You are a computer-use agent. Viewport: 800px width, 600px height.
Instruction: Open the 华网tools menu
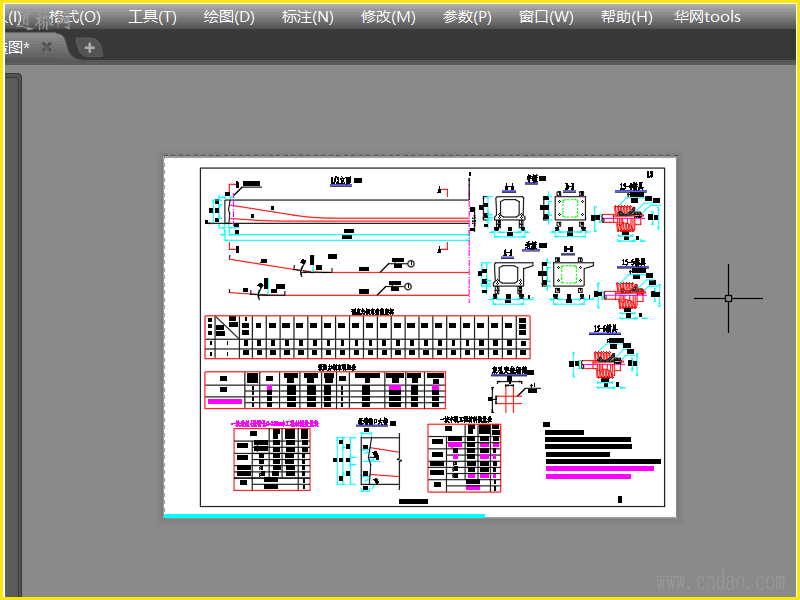click(x=707, y=17)
